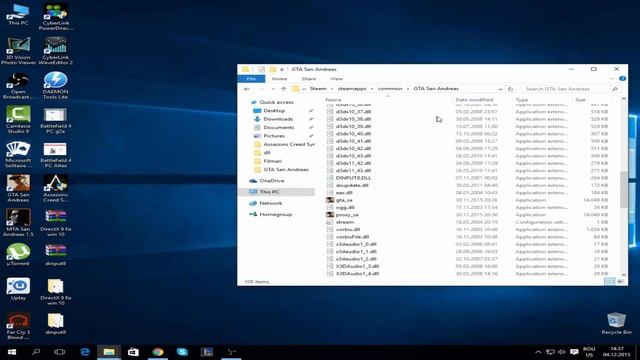
Task: Click the volume icon in the system tray
Action: [562, 352]
